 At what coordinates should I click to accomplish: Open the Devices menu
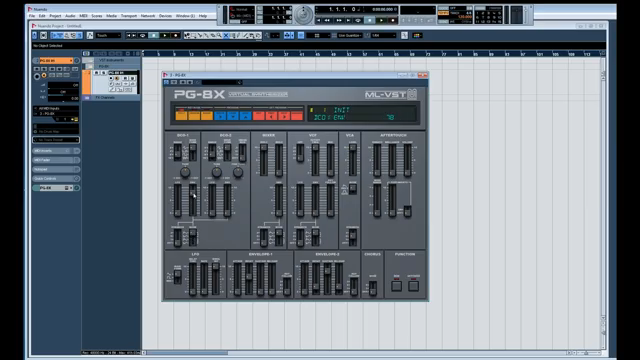point(165,16)
